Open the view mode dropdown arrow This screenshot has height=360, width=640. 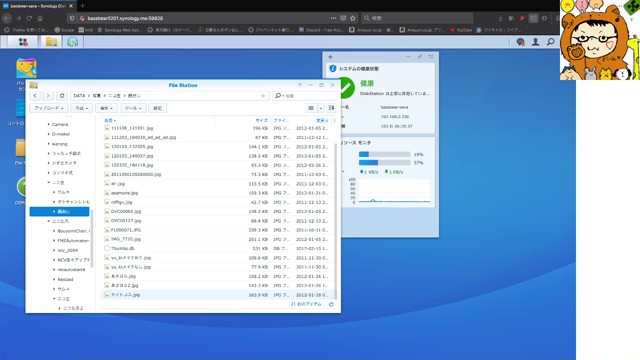321,108
